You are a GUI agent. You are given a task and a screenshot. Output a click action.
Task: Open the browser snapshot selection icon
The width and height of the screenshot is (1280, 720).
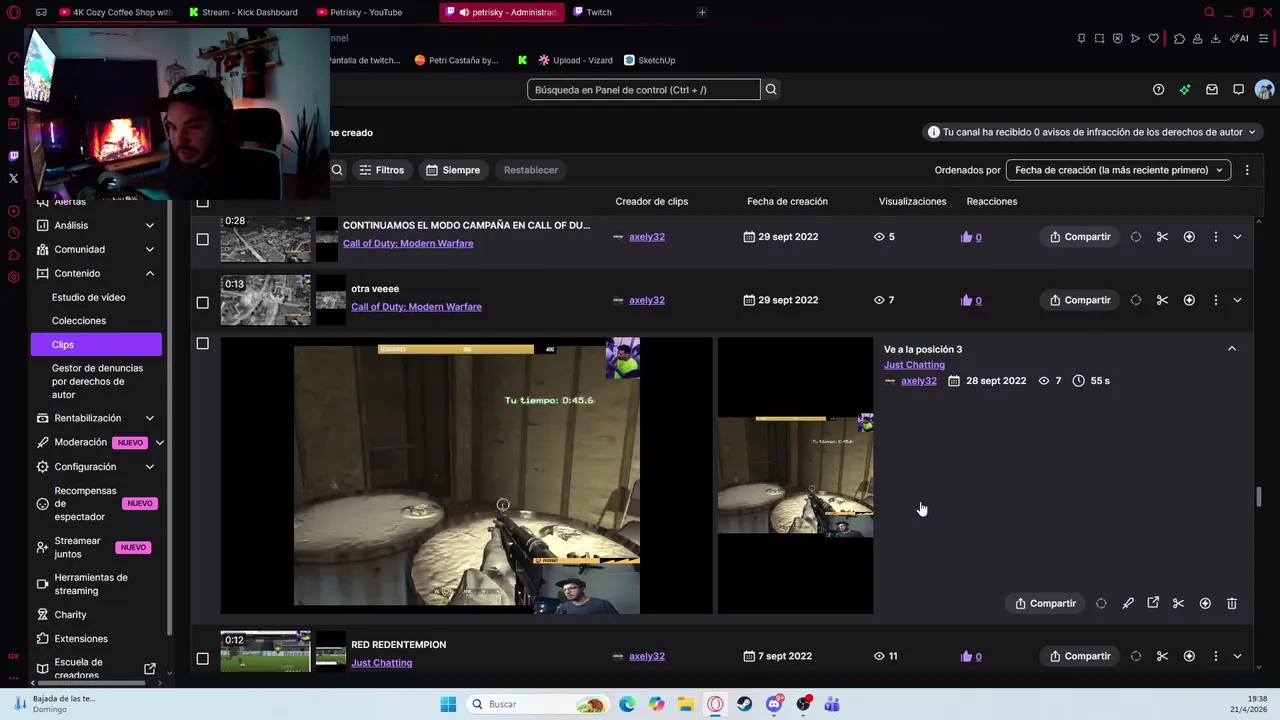click(x=1099, y=39)
